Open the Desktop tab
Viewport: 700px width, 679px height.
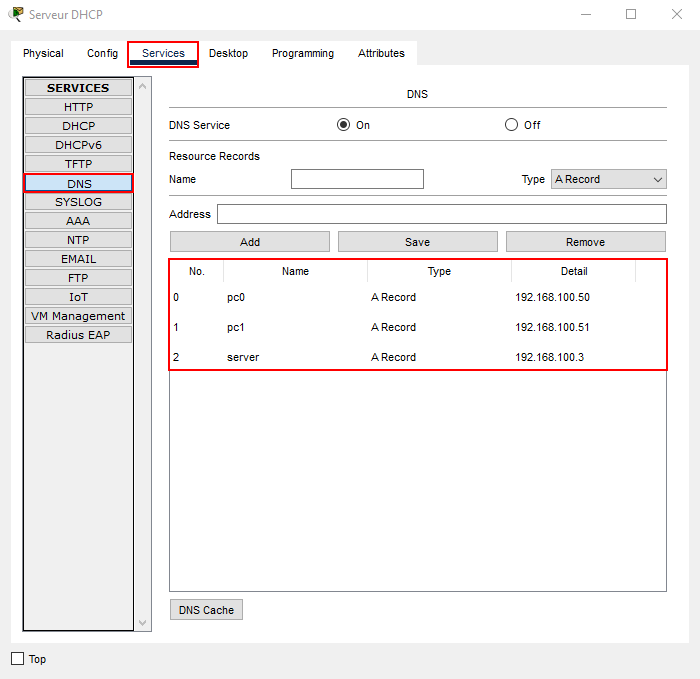click(228, 53)
